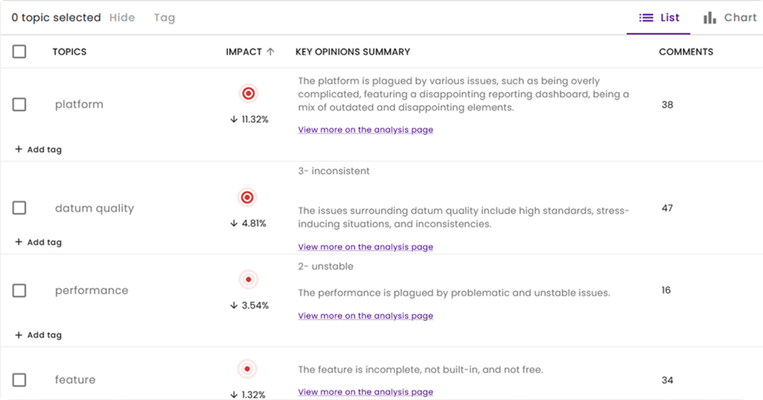Click the feature row impact target icon

247,369
